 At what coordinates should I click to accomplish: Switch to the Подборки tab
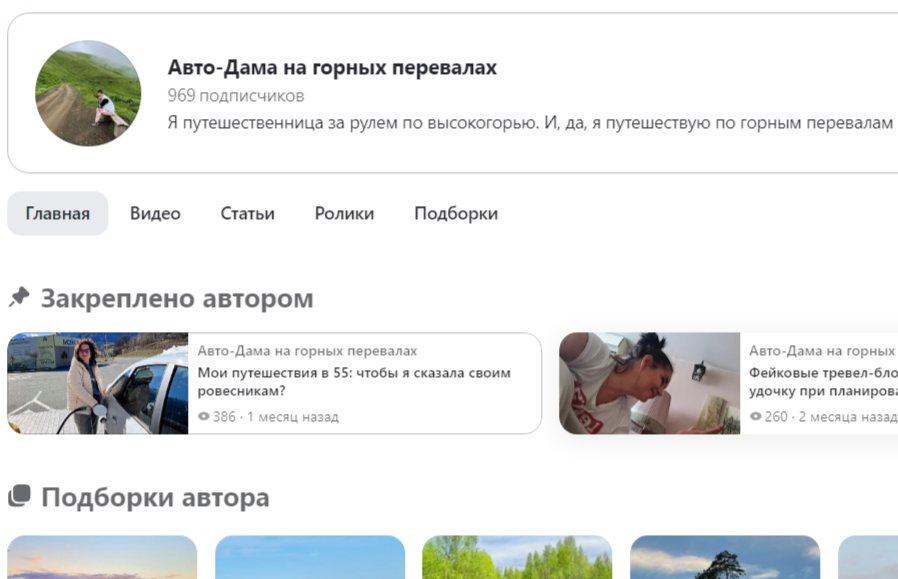(x=454, y=213)
